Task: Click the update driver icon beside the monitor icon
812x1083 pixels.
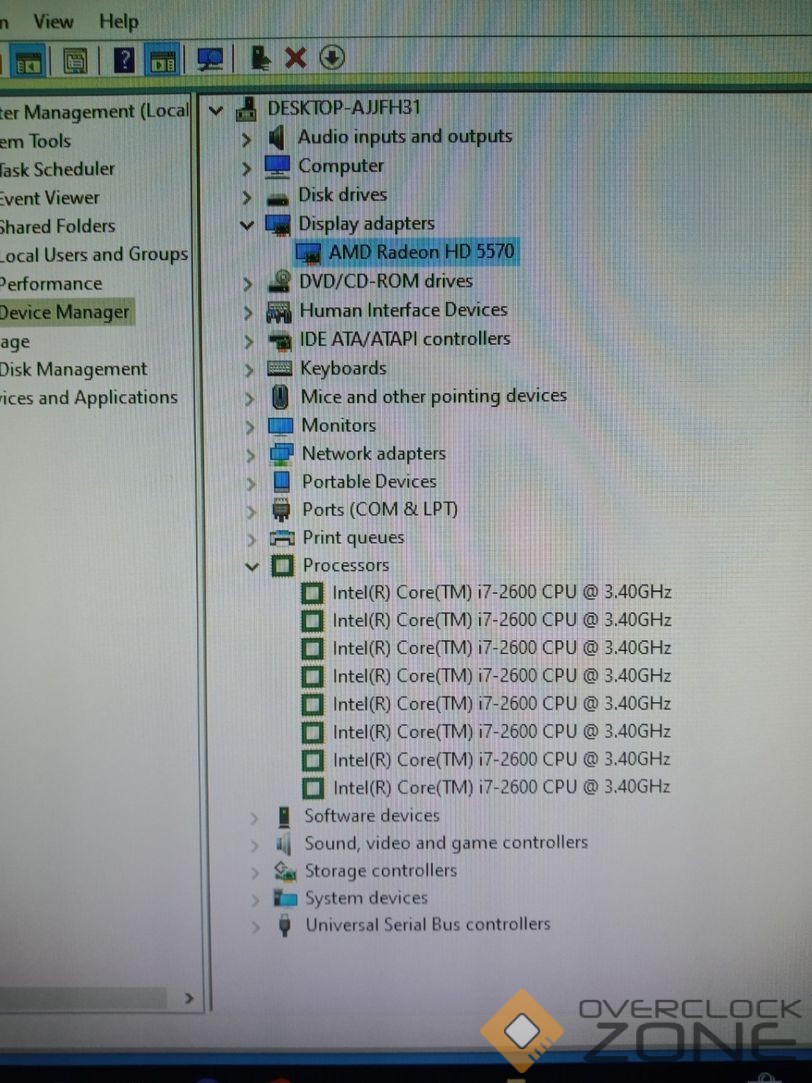Action: coord(260,58)
